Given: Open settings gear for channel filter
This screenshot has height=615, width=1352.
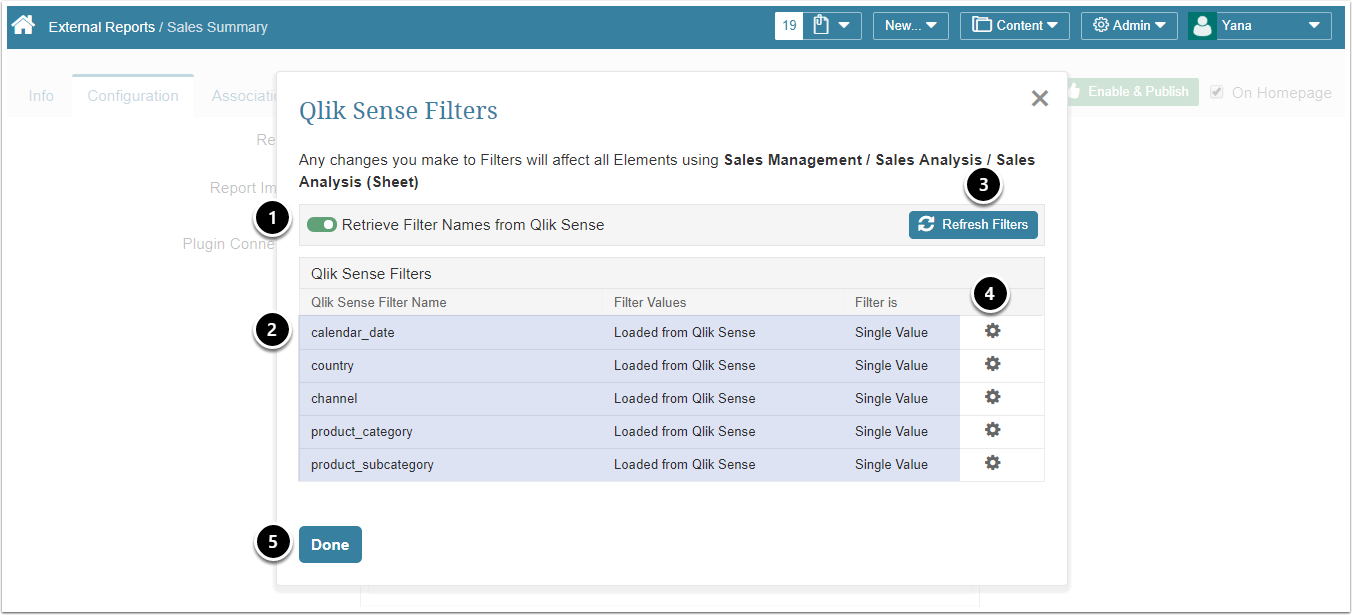Looking at the screenshot, I should point(992,397).
